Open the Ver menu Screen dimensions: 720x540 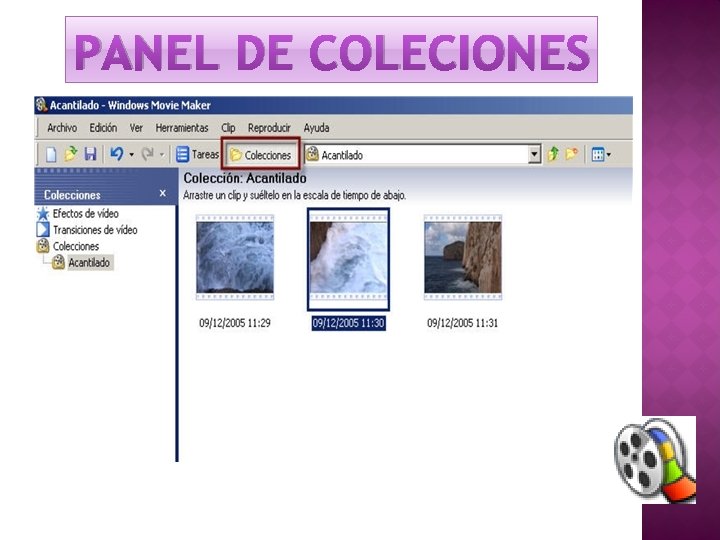(x=136, y=128)
